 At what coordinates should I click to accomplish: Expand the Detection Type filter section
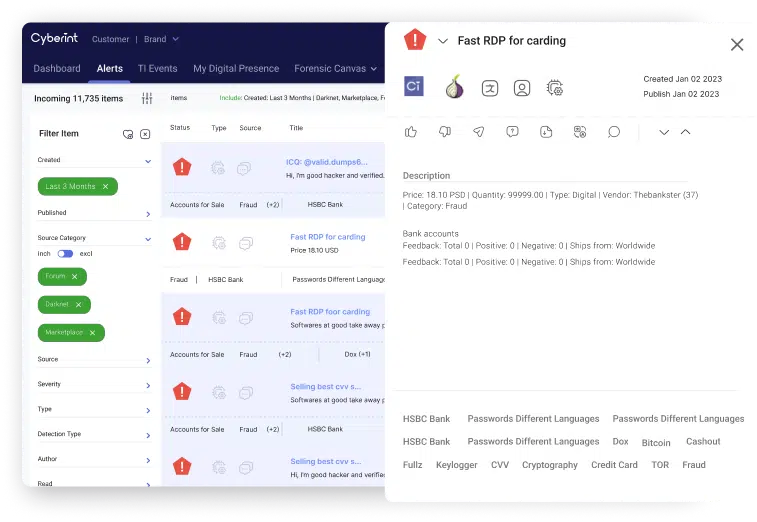click(148, 436)
